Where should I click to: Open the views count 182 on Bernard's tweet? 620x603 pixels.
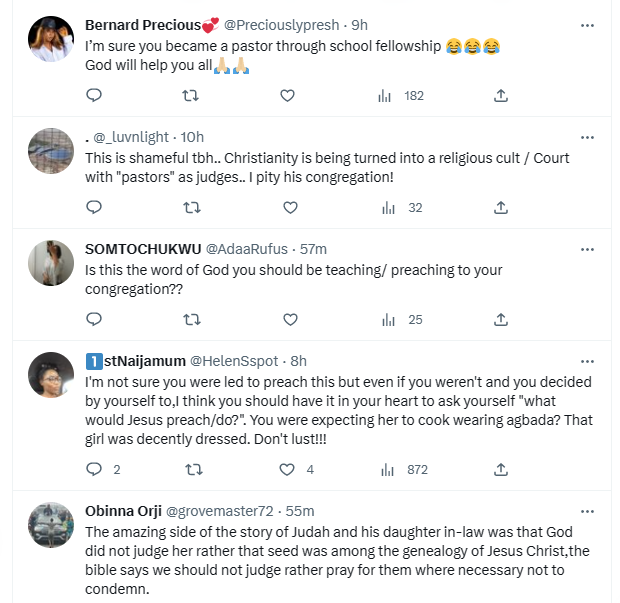point(401,96)
